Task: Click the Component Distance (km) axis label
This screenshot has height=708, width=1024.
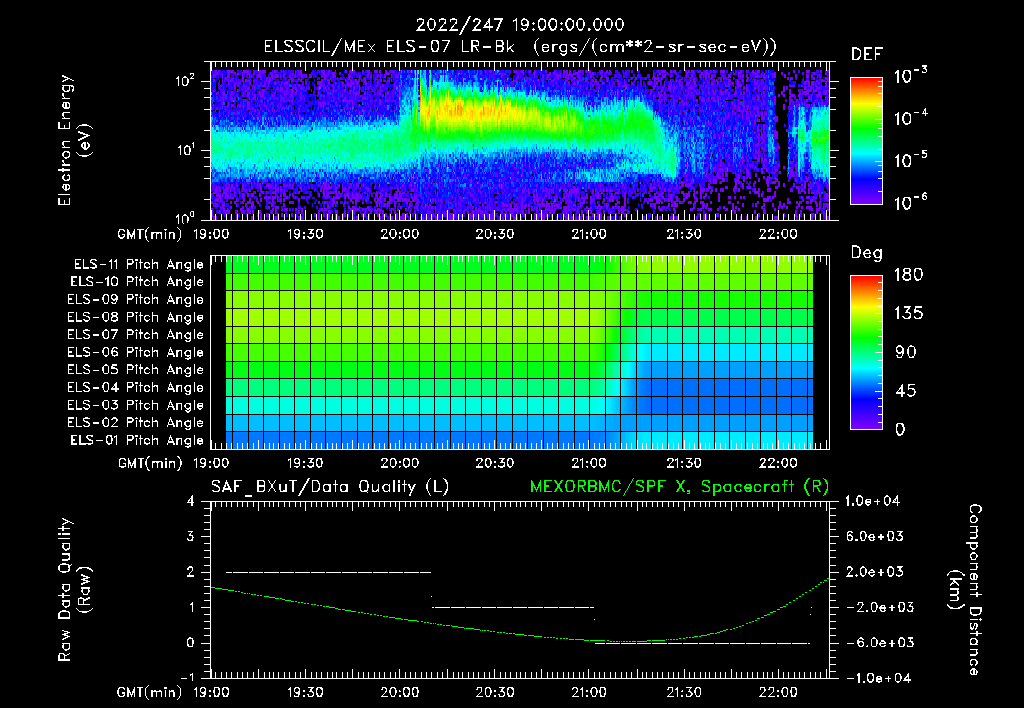Action: [964, 590]
